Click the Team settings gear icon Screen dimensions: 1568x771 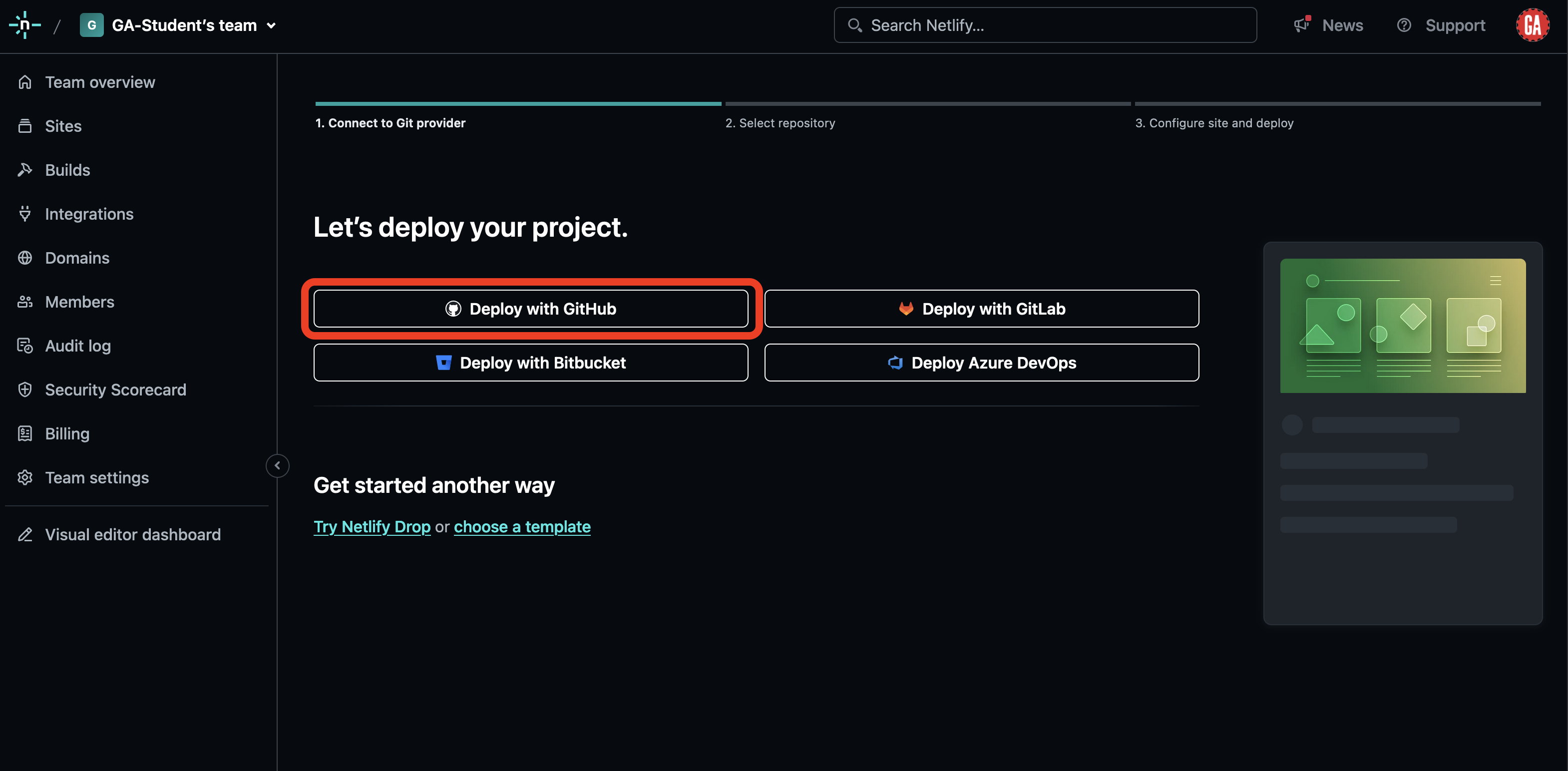25,478
